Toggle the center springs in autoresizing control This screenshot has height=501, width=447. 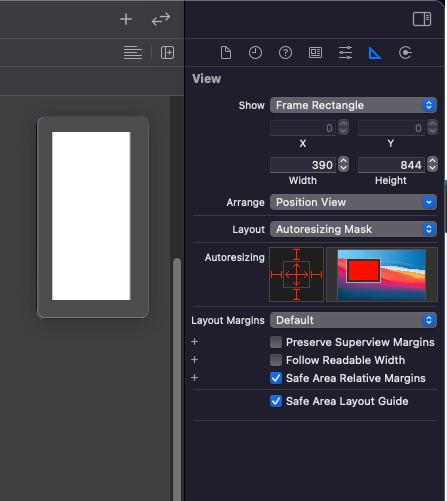tap(296, 275)
